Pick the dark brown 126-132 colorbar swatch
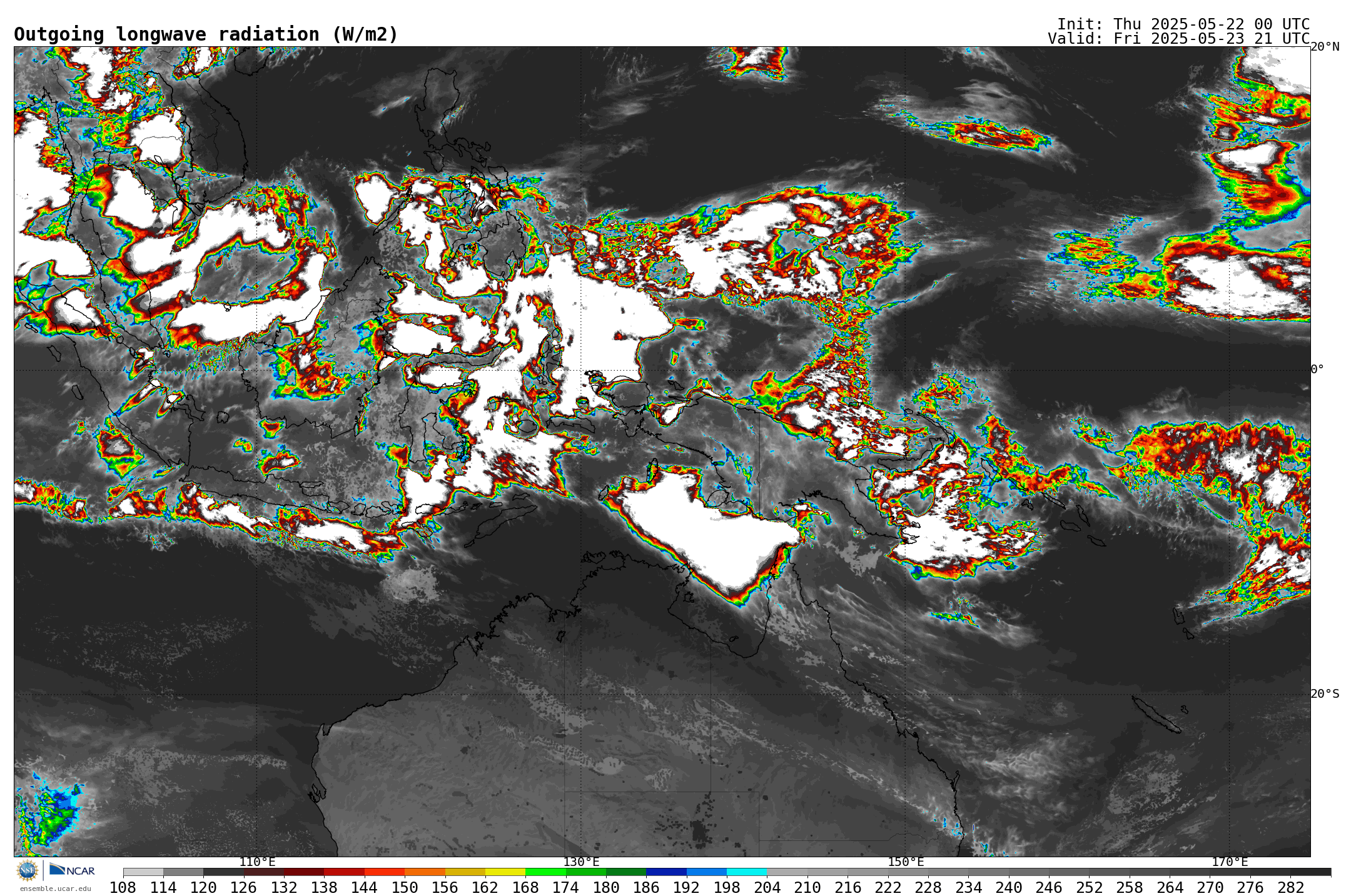This screenshot has width=1351, height=896. (x=264, y=872)
